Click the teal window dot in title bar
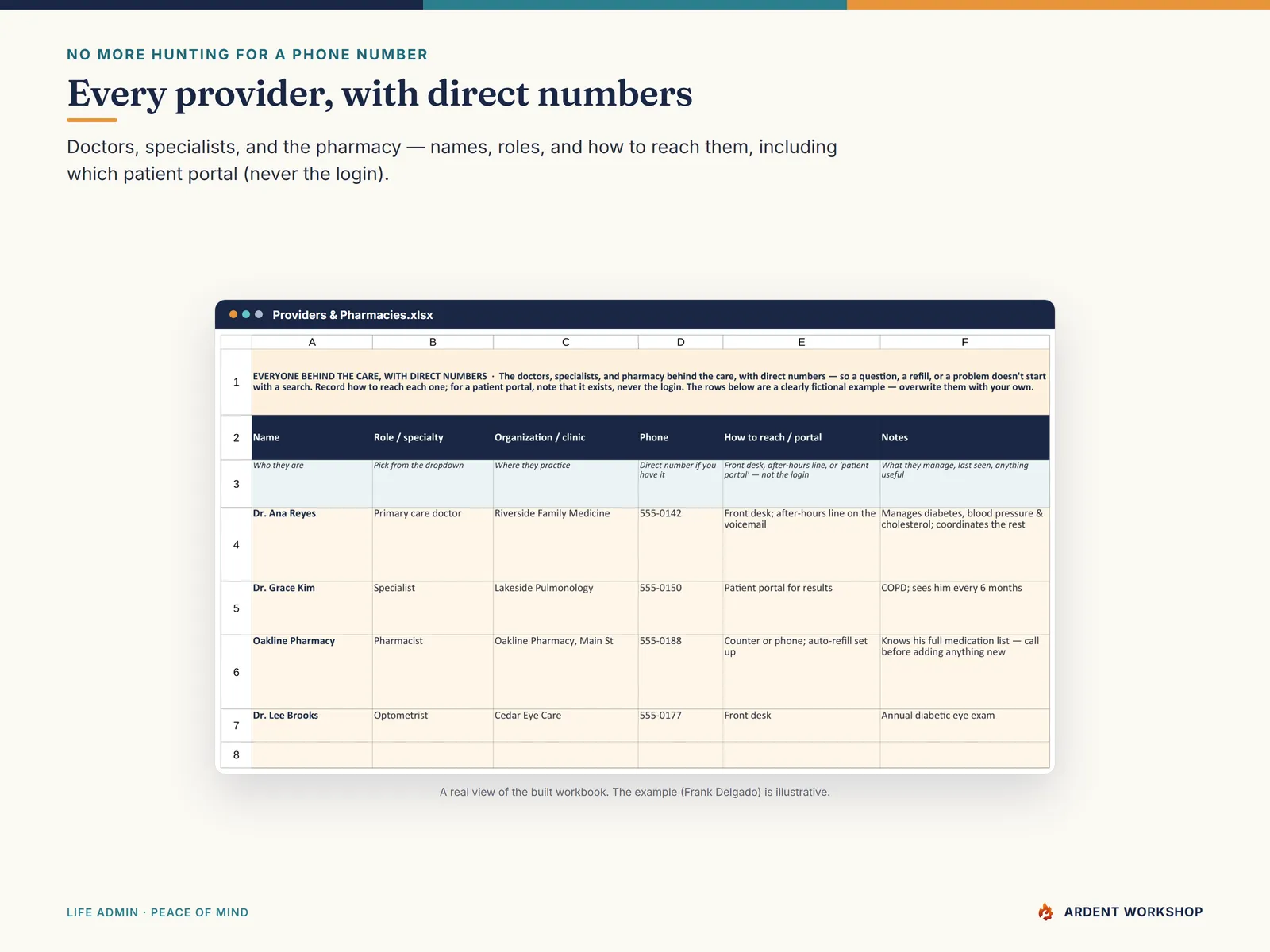The image size is (1270, 952). (x=246, y=314)
